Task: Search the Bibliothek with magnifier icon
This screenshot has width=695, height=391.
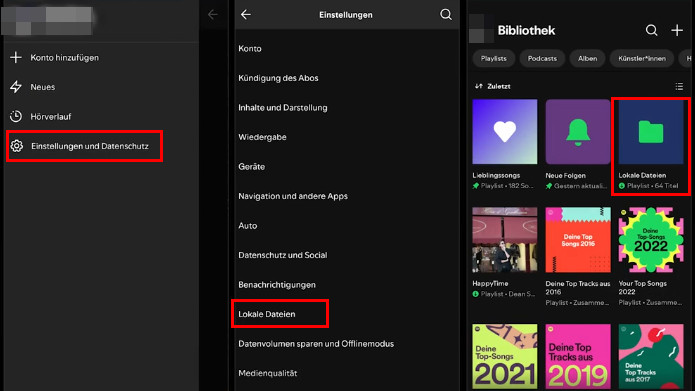Action: [652, 30]
